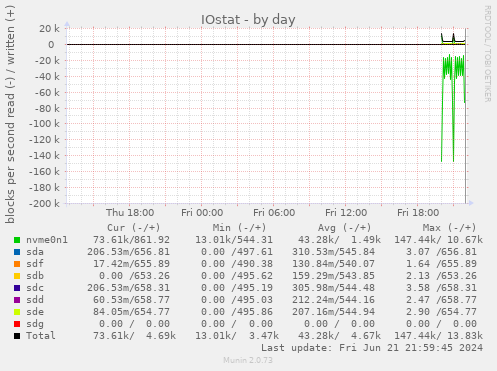
Task: Click the '20 k' y-axis label
Action: click(49, 29)
